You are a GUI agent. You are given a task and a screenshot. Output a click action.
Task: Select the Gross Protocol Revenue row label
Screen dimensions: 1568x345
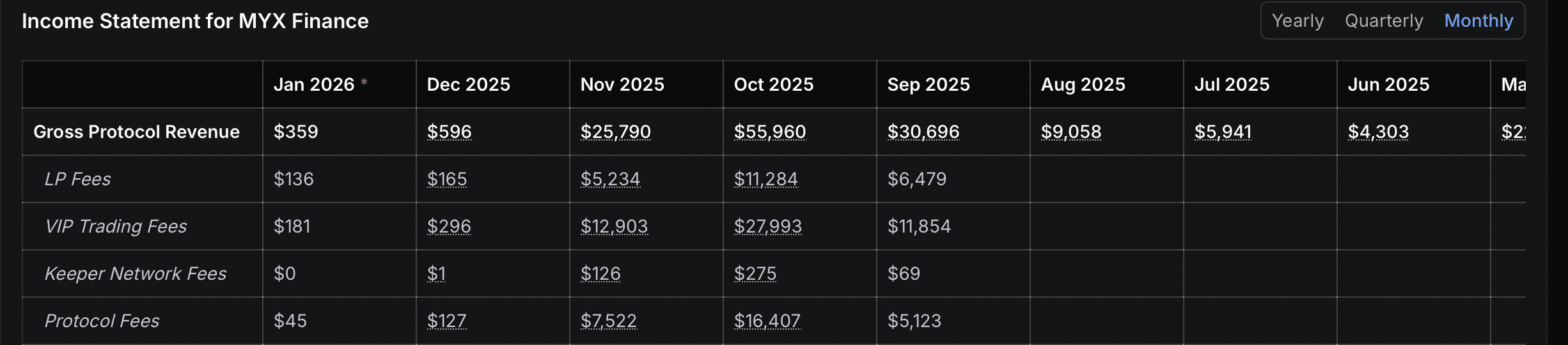click(x=136, y=132)
